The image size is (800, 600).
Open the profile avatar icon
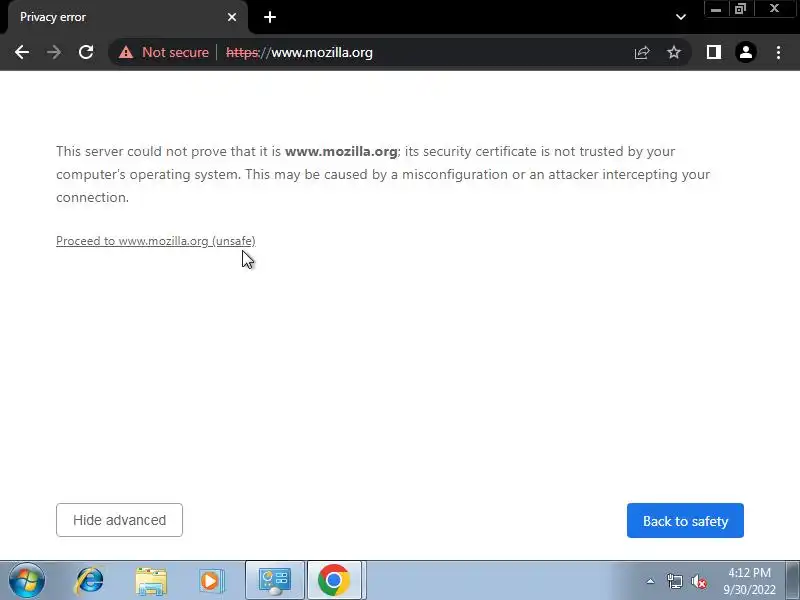745,52
